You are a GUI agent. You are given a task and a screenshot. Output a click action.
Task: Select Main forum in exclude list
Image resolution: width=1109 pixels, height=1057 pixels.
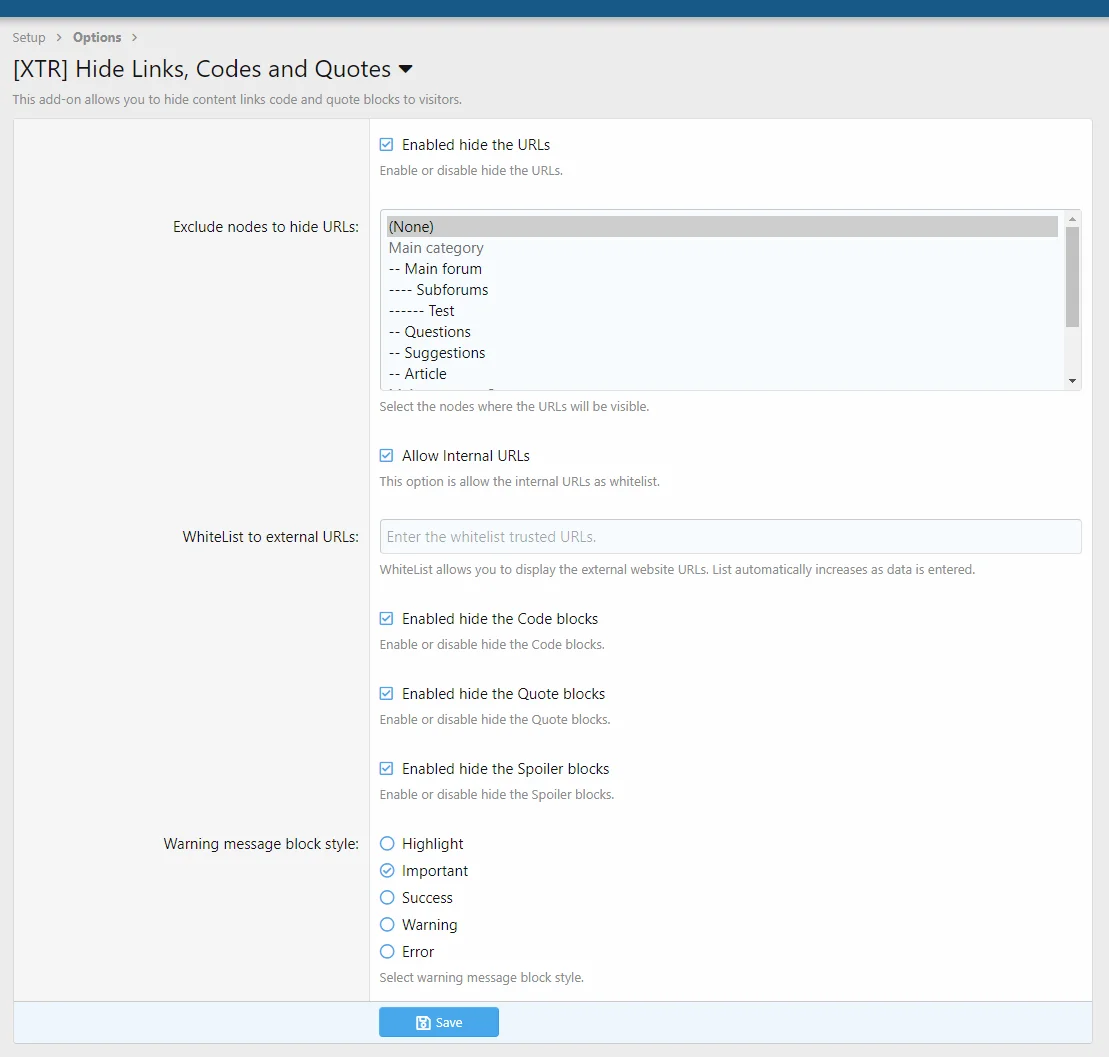[443, 269]
